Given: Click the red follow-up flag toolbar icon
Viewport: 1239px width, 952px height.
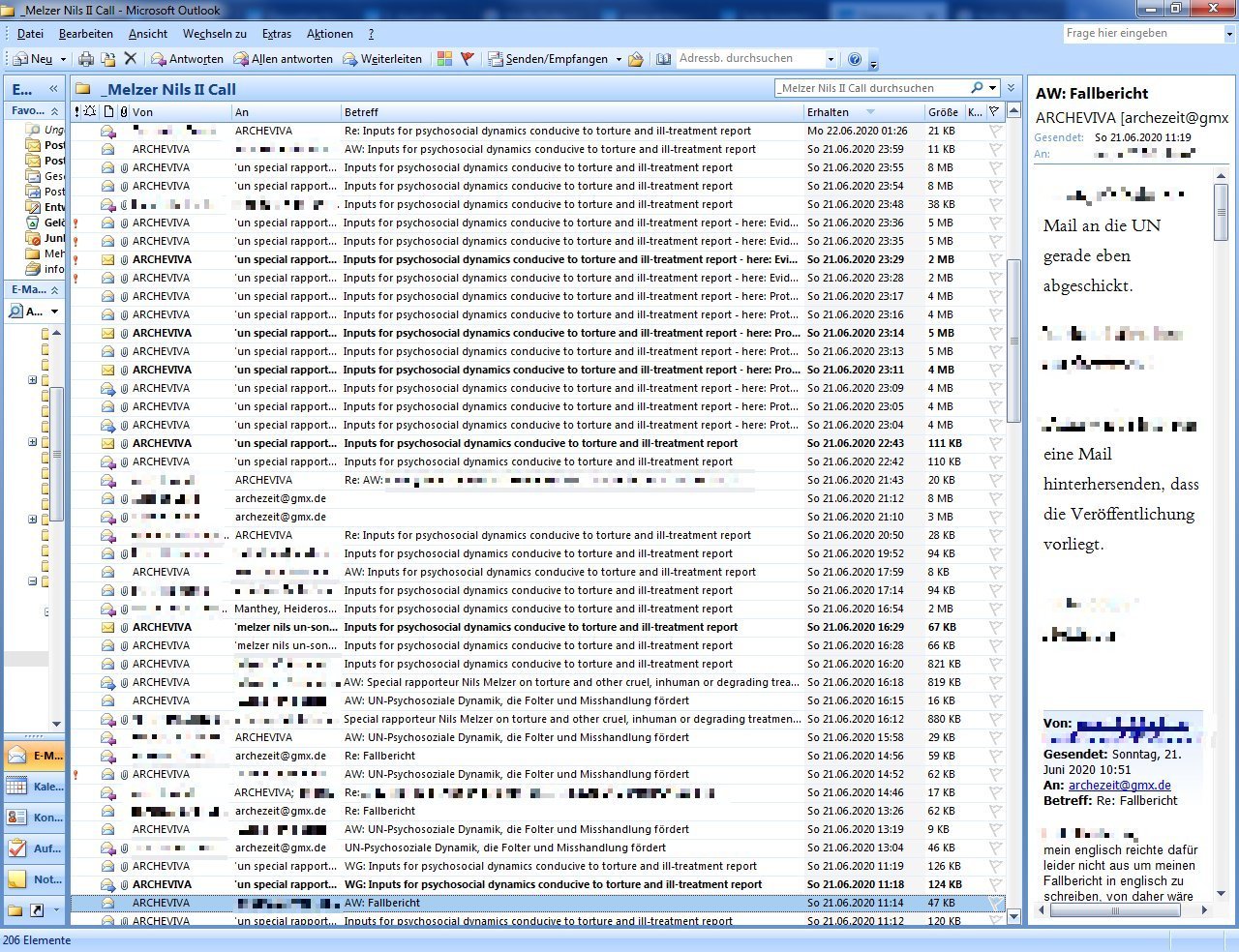Looking at the screenshot, I should coord(468,59).
